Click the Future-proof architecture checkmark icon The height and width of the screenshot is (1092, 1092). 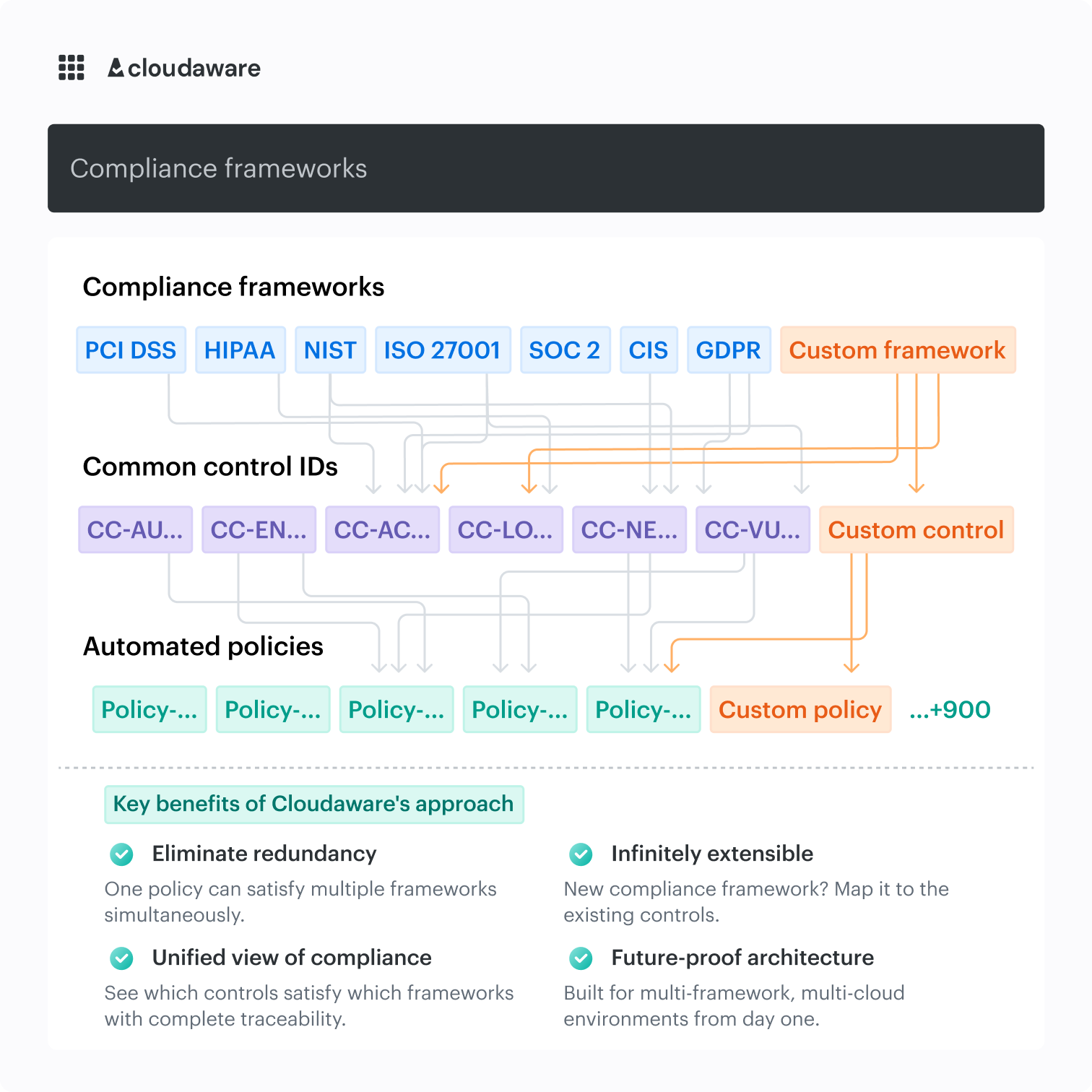581,958
